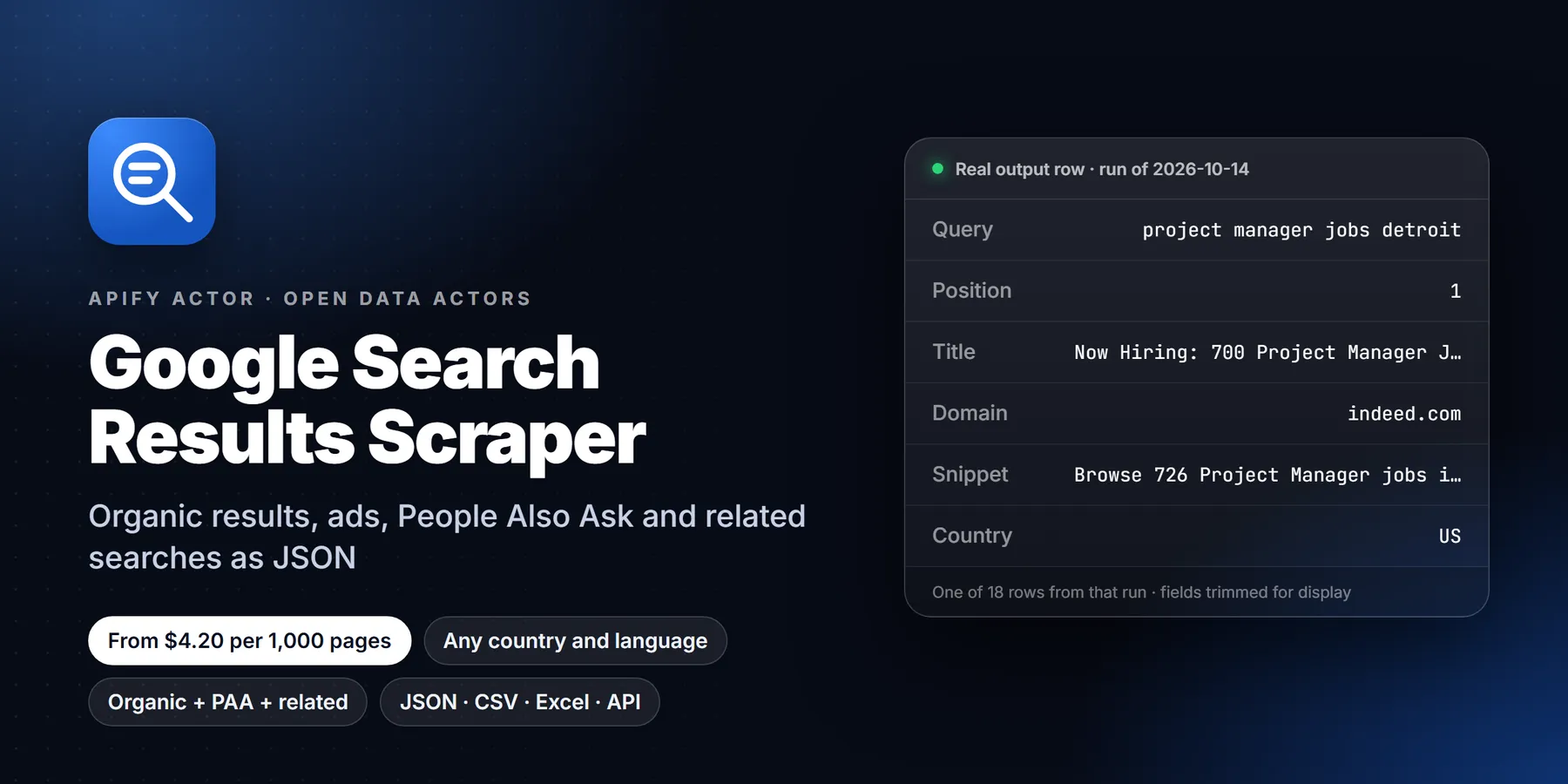The width and height of the screenshot is (1568, 784).
Task: Click the footer note "One of 18 rows from that run"
Action: pos(1039,592)
